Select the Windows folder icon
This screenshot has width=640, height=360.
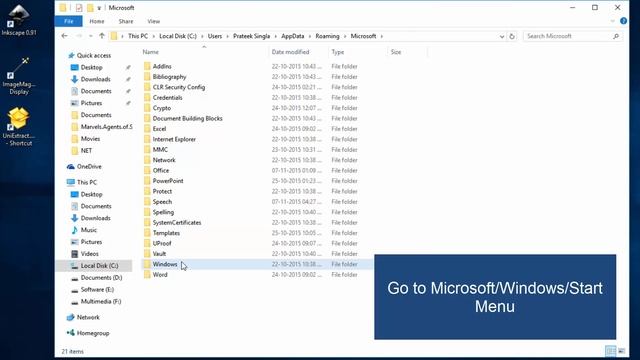pos(147,264)
